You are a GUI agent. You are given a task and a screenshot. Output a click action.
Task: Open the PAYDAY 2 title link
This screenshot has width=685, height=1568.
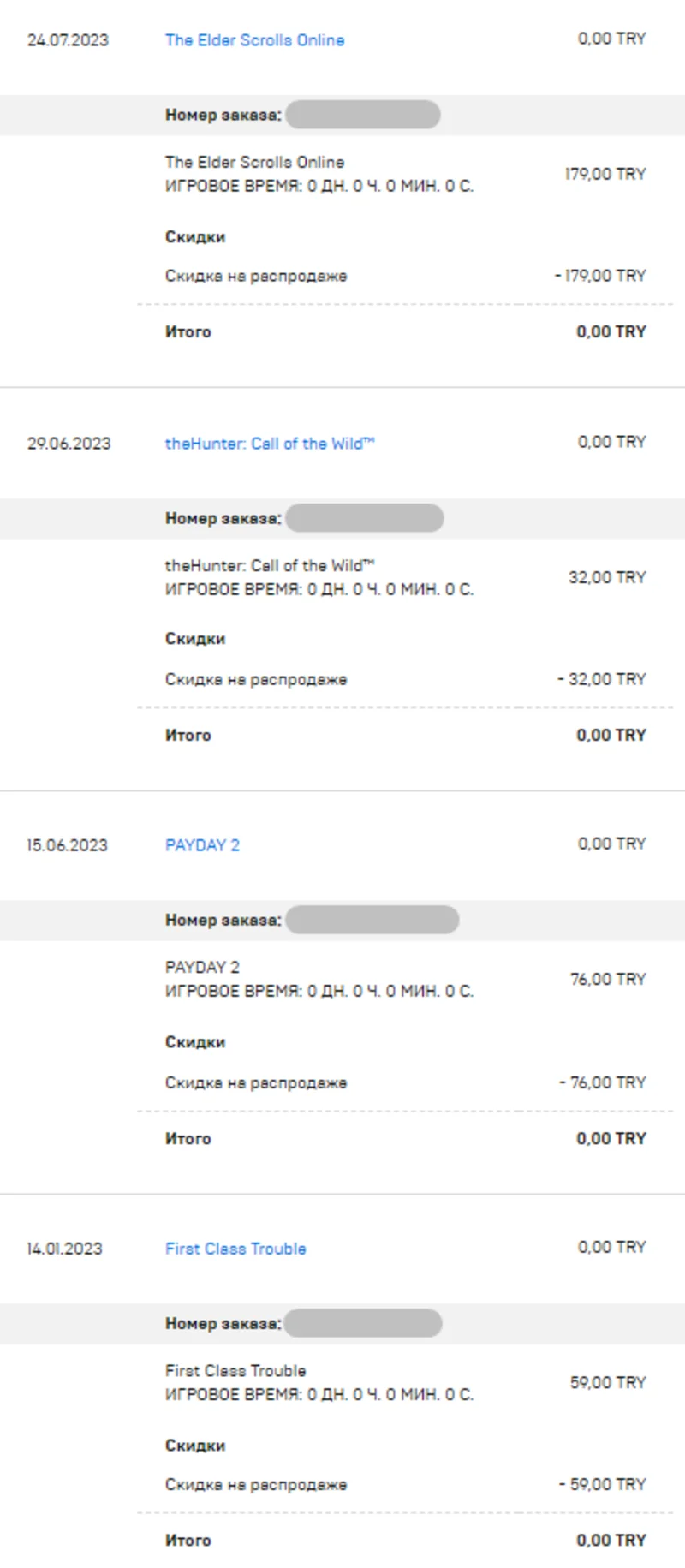point(202,845)
